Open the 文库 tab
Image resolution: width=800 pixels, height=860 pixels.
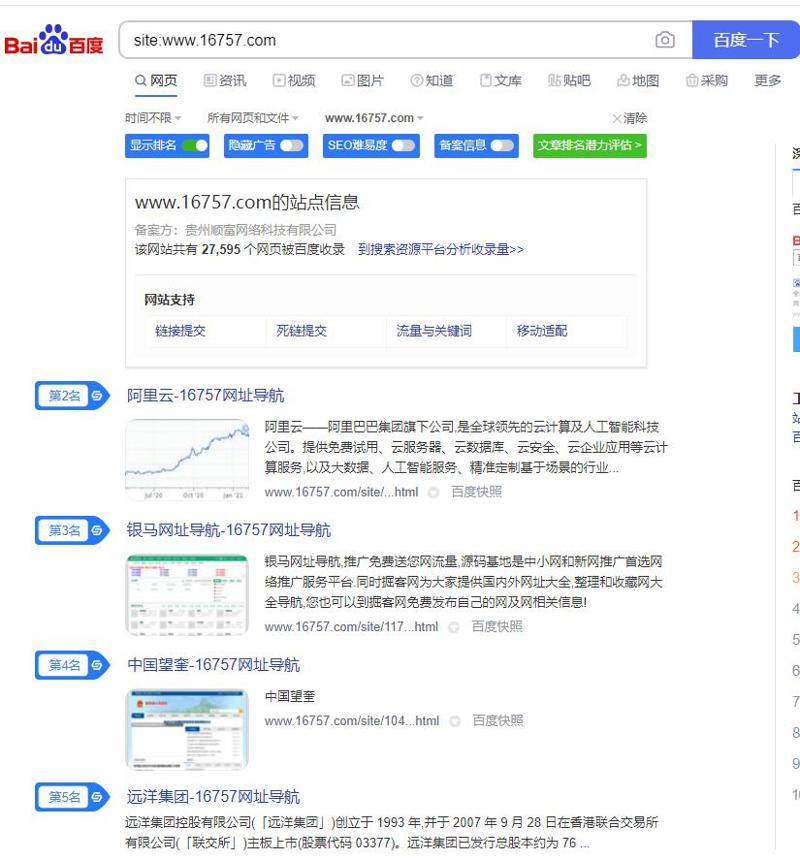[501, 81]
